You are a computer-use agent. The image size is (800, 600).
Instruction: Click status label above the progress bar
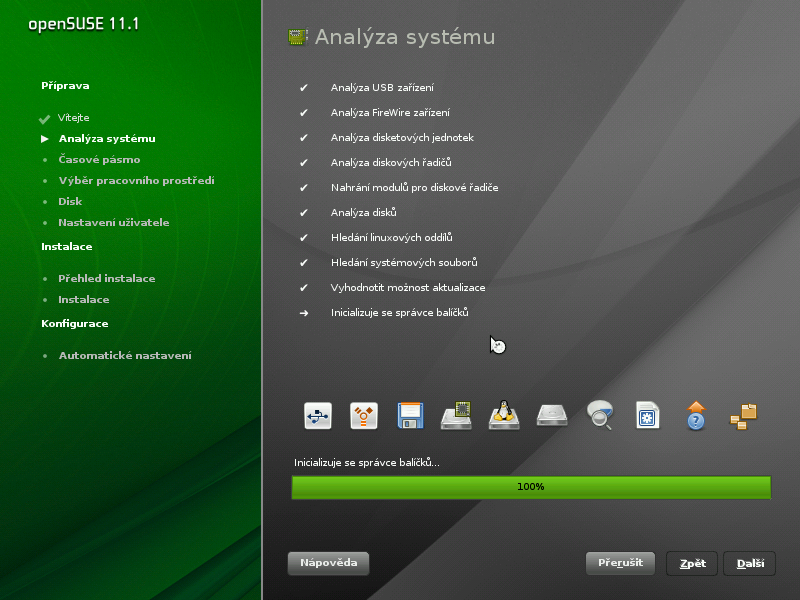[x=366, y=463]
